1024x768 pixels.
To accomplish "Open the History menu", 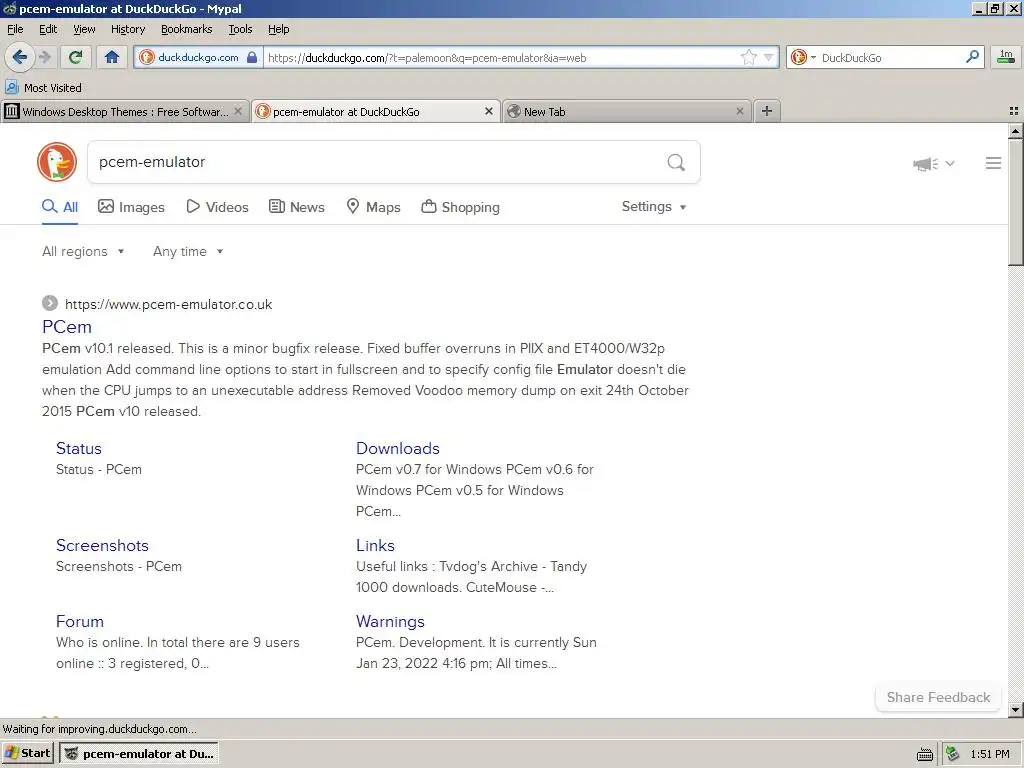I will (x=127, y=29).
